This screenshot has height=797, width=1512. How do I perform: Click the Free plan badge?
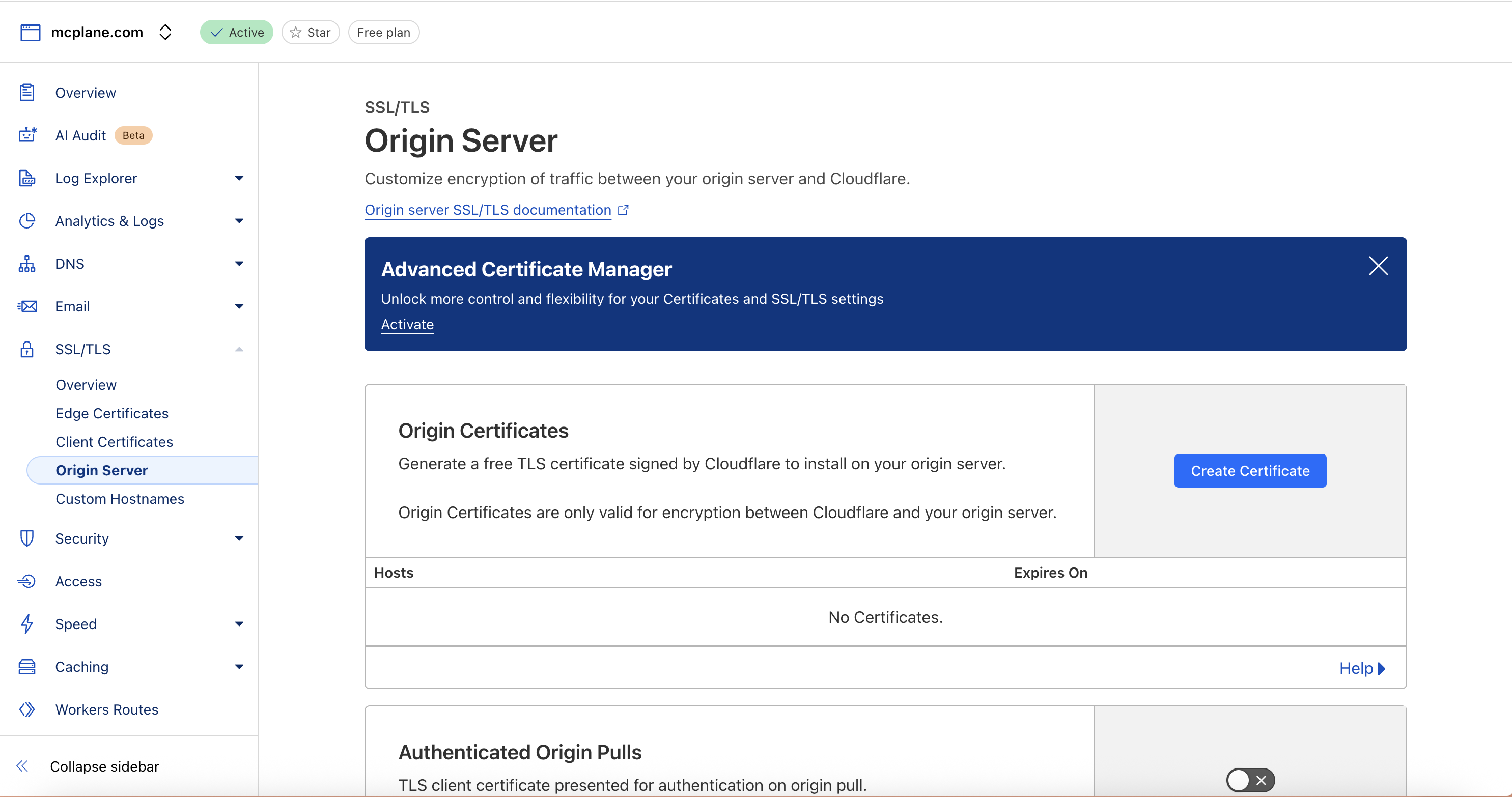(384, 32)
